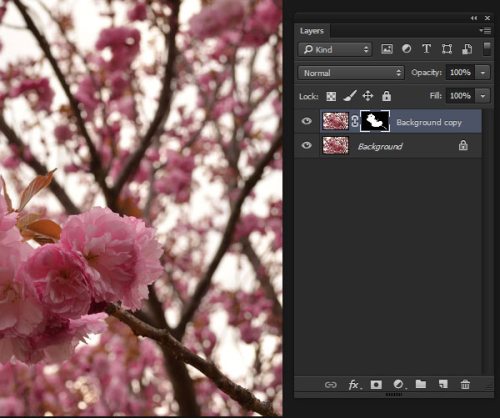Lock position move icon

pos(368,96)
